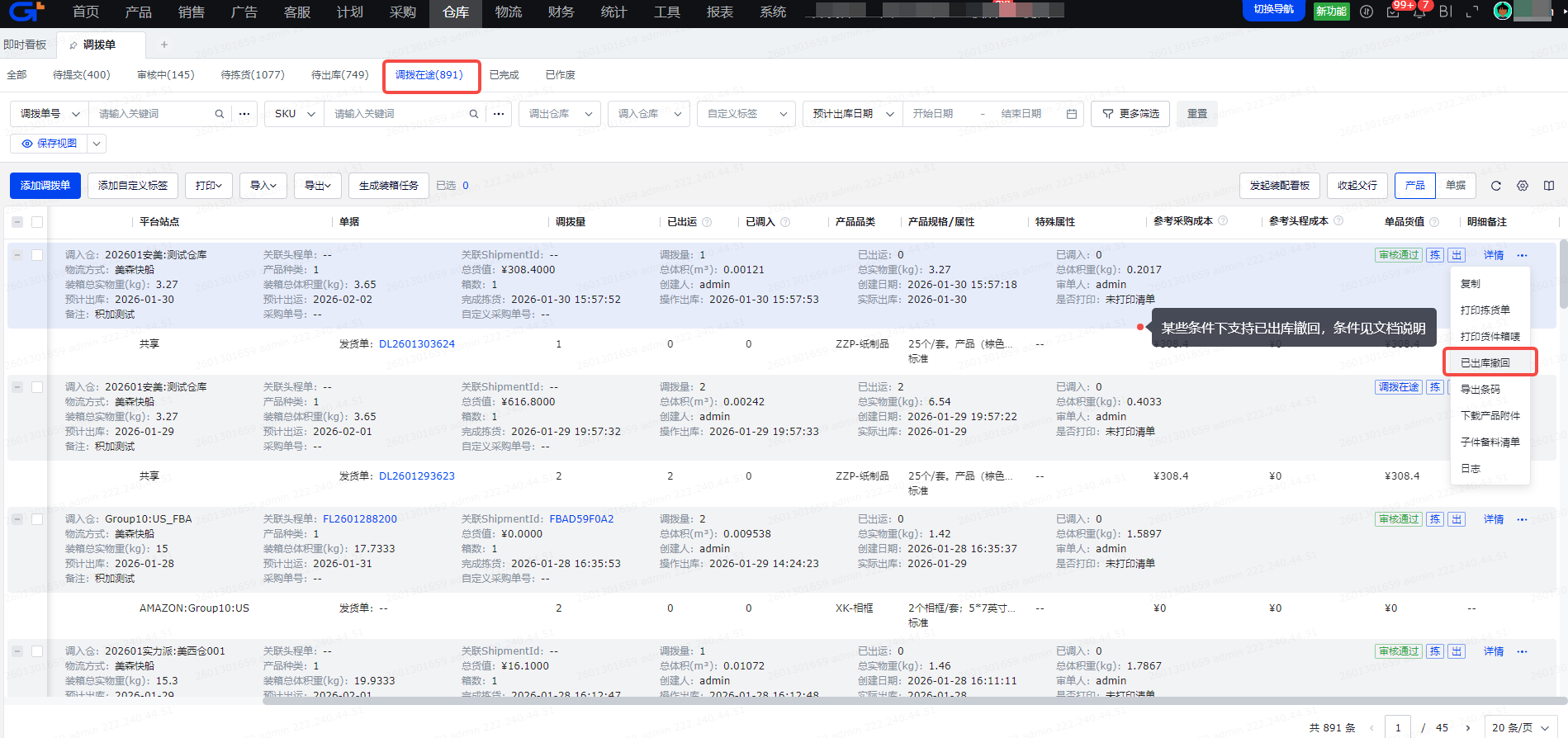Click search magnifier in 调拨单号 keyword field
This screenshot has width=1568, height=738.
(x=219, y=114)
